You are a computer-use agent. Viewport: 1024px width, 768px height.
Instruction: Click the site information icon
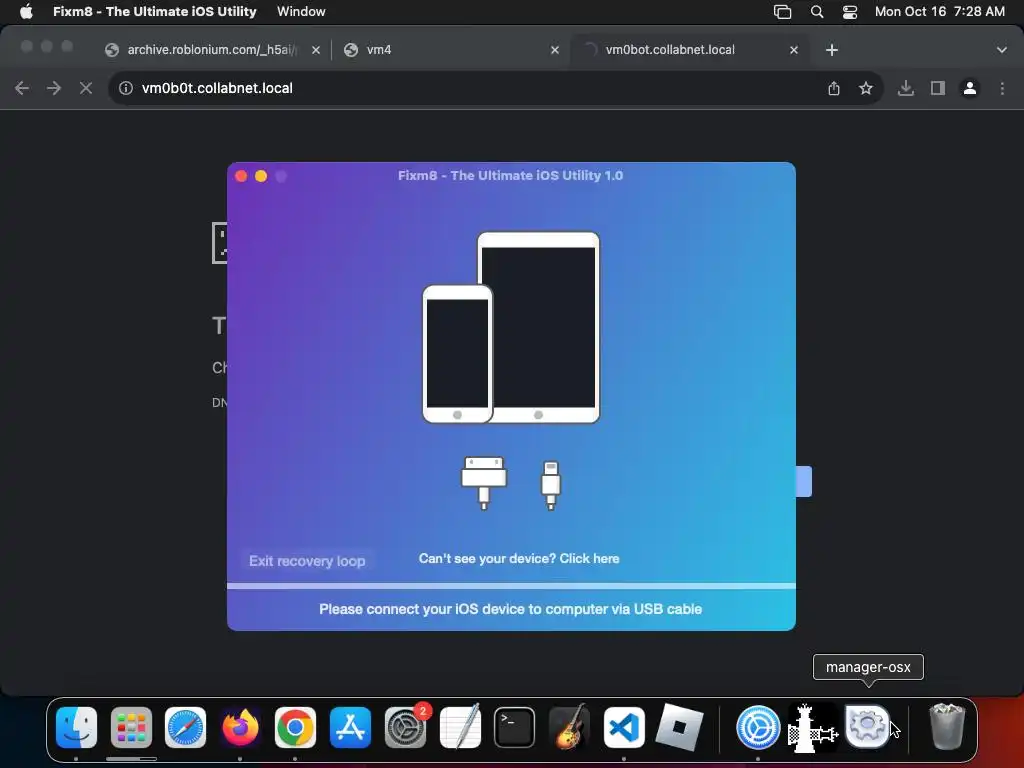[126, 88]
